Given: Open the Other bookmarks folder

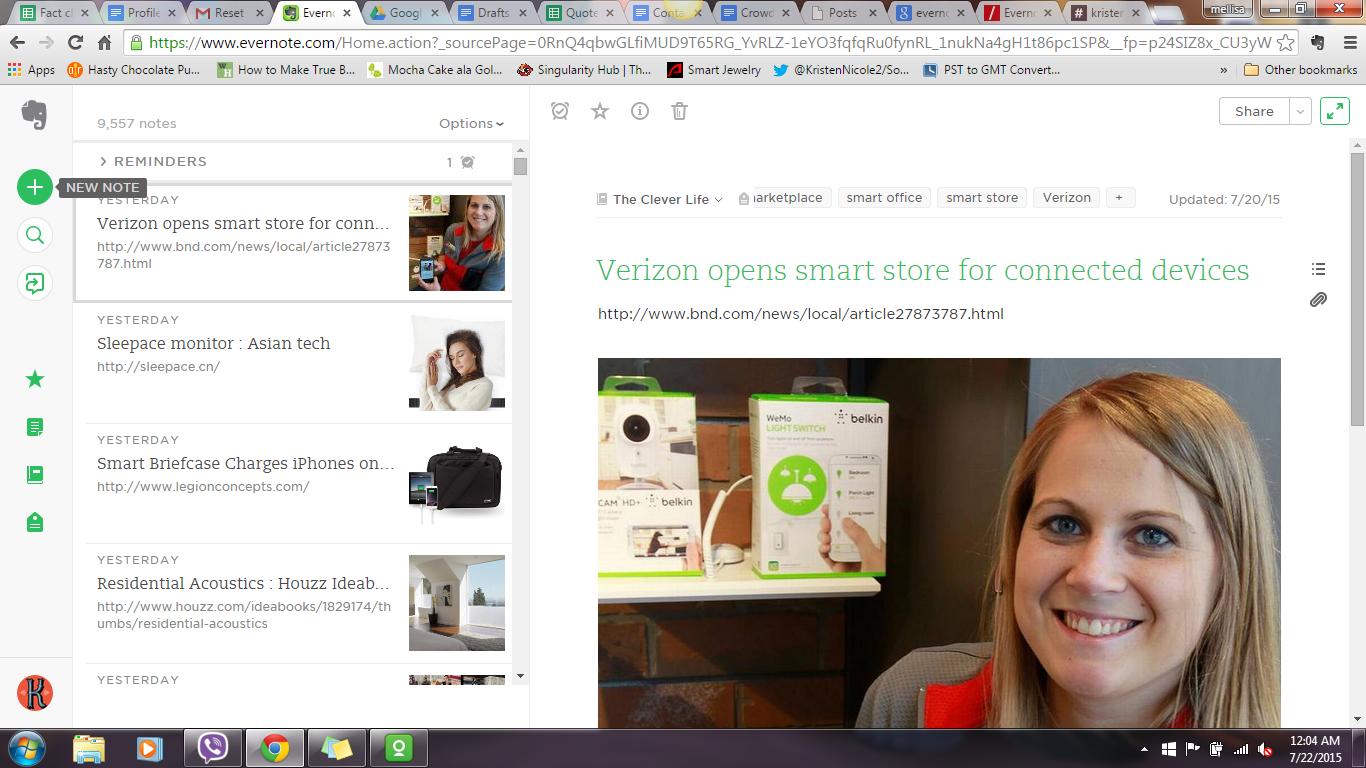Looking at the screenshot, I should (x=1301, y=70).
